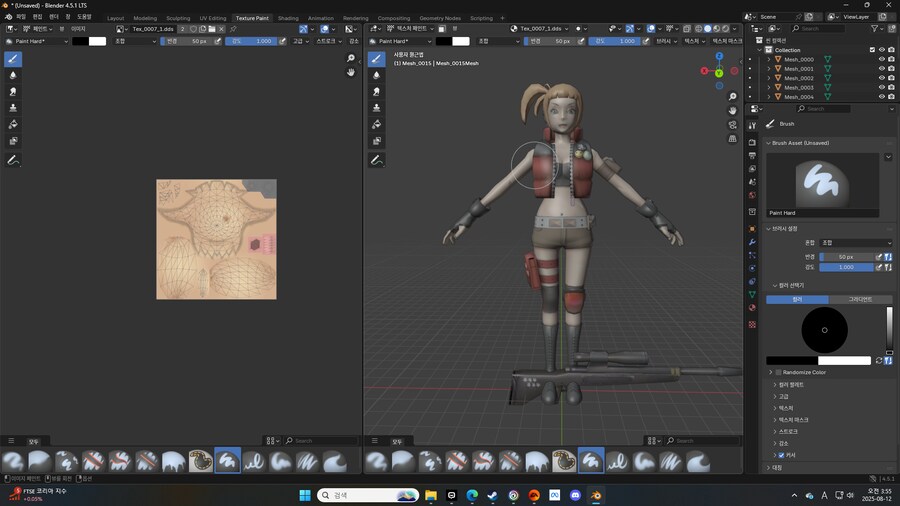This screenshot has width=900, height=506.
Task: Click the pan hand icon in 3D viewport
Action: coord(732,111)
